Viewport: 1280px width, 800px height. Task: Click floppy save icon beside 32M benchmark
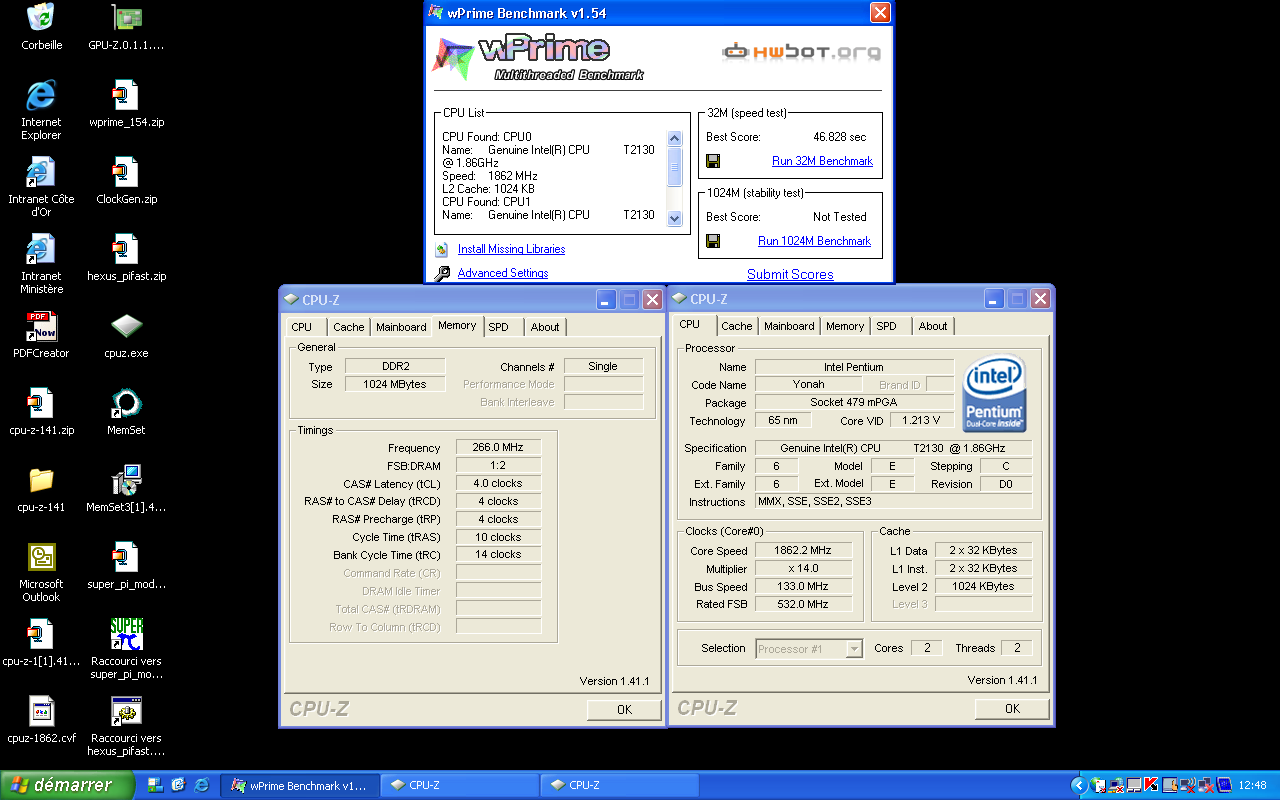pos(713,161)
